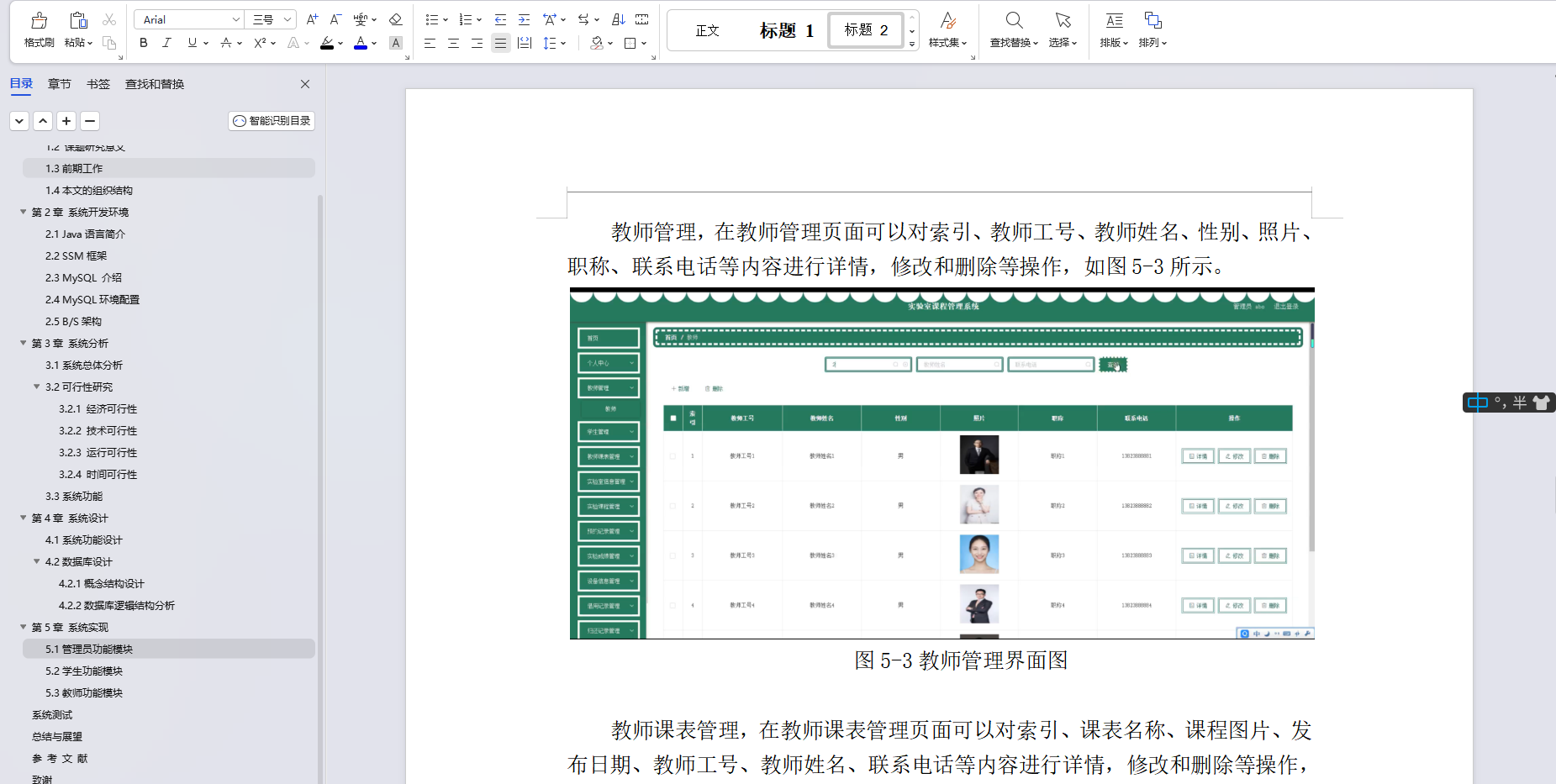Go to 2.3 MySQL 介绍 heading
Screen dimensions: 1556x784
click(x=83, y=277)
